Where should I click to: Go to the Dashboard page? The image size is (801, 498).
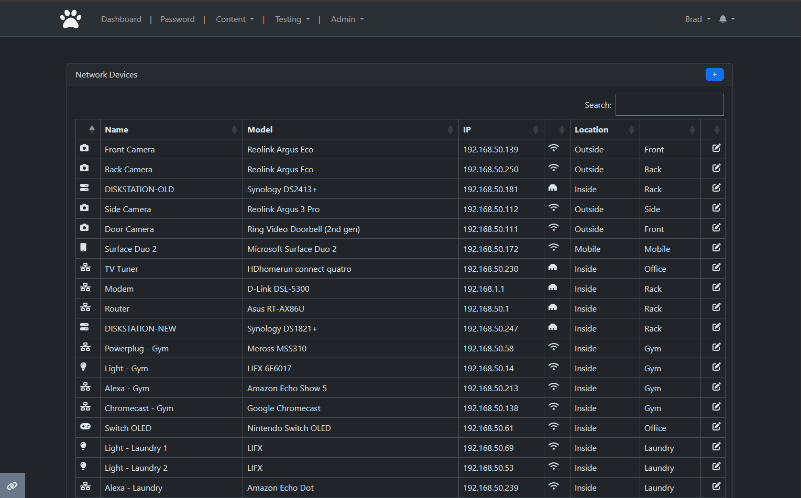point(121,19)
